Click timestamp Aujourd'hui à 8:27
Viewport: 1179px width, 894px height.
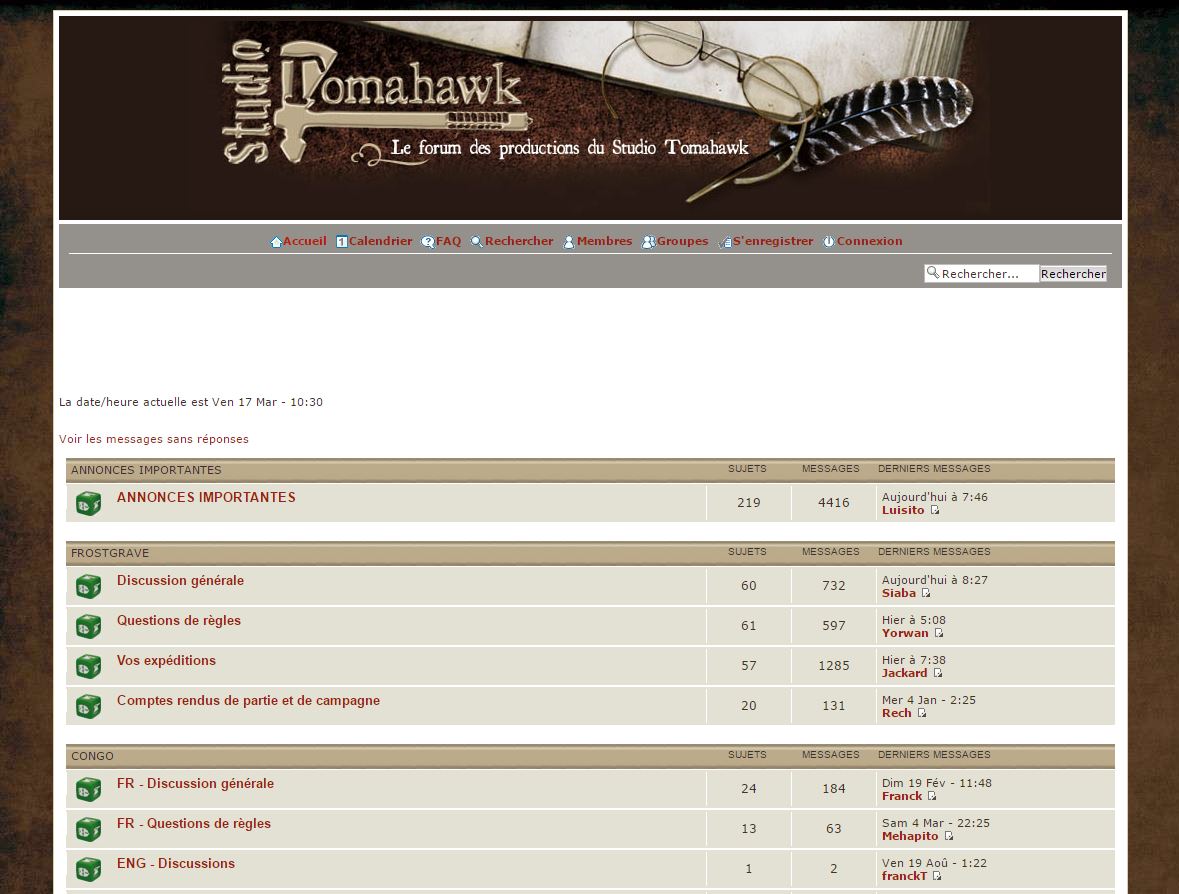935,580
